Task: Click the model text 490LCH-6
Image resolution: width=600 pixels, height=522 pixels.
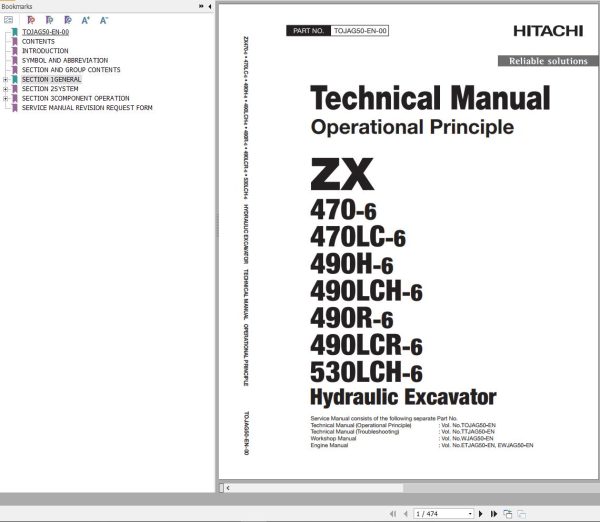Action: (x=366, y=291)
